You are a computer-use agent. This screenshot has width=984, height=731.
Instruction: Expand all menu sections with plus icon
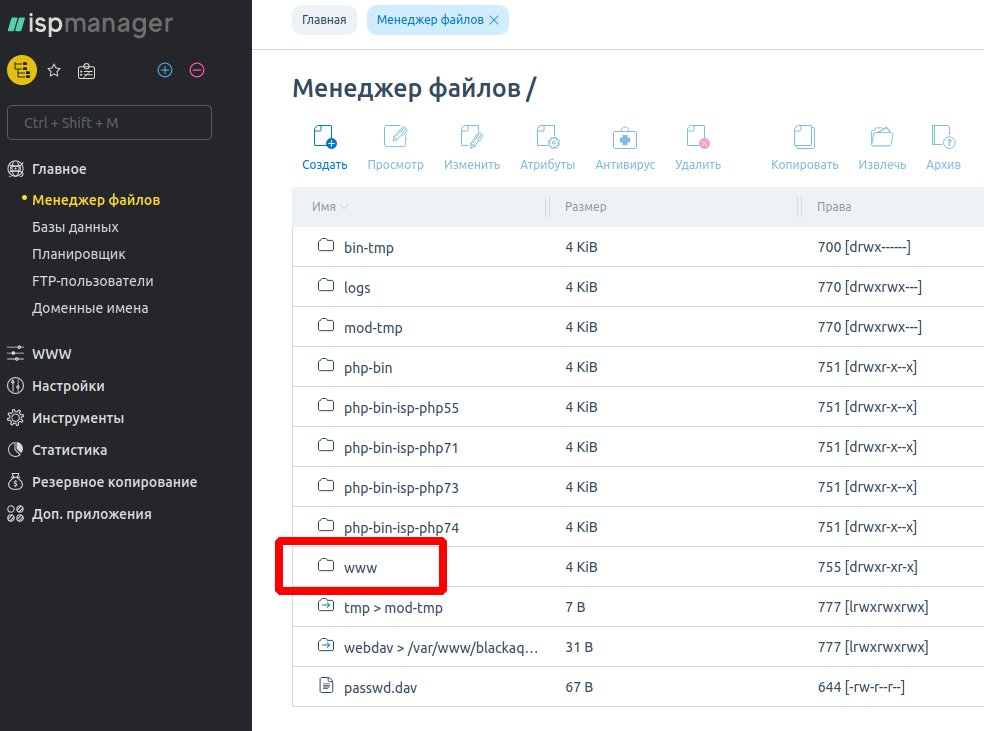(166, 70)
